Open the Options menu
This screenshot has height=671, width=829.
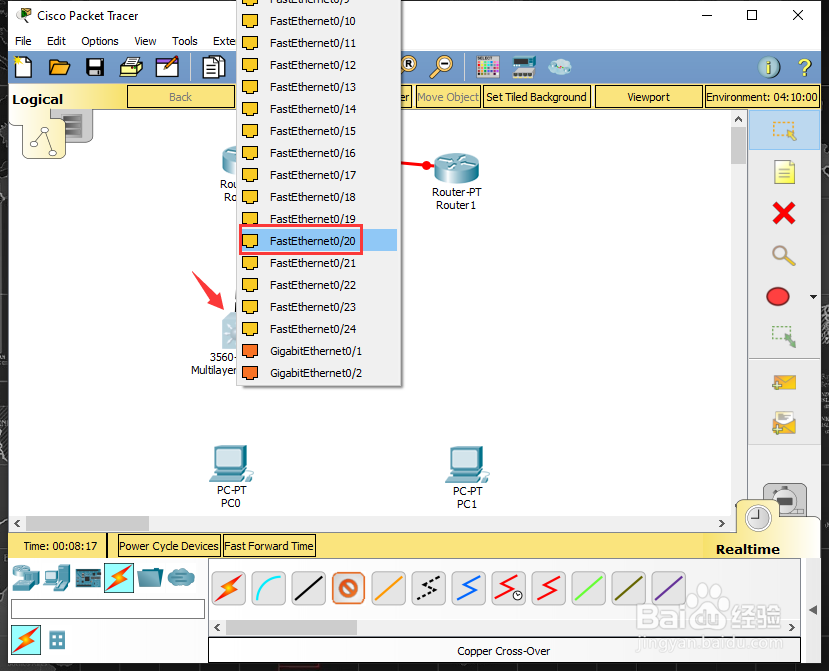click(x=99, y=41)
